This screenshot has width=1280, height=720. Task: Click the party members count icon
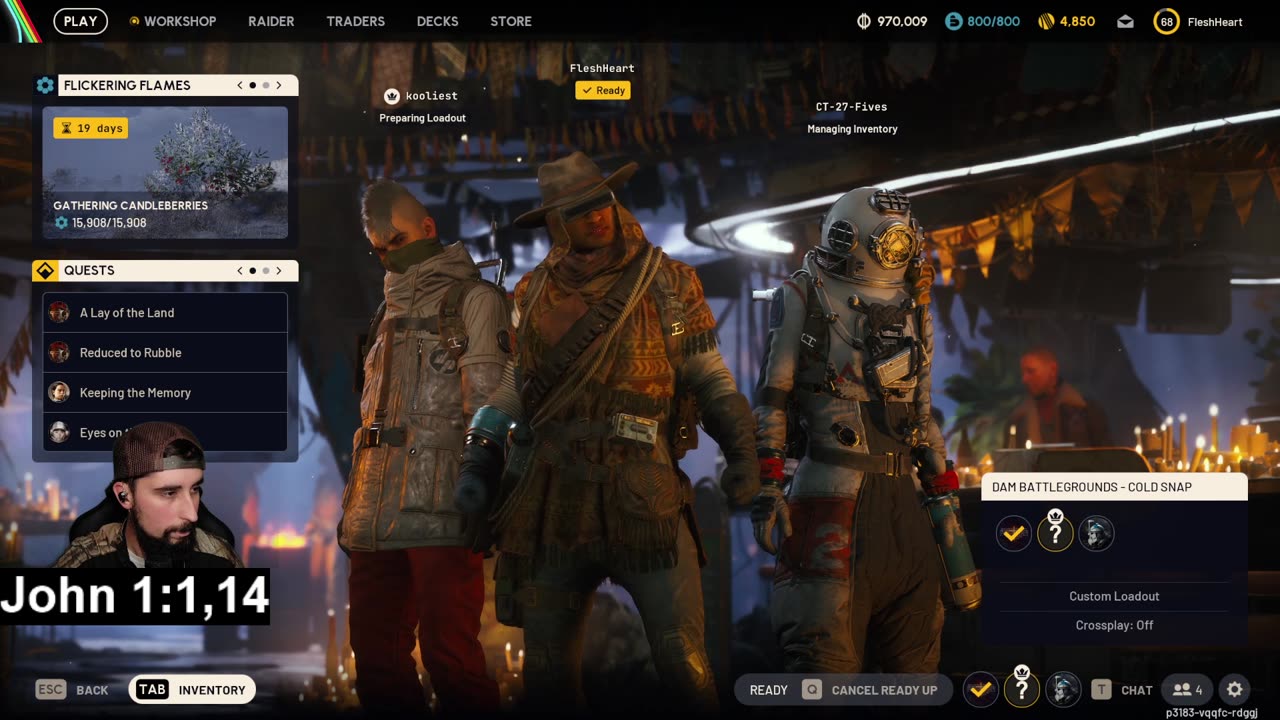click(1187, 689)
